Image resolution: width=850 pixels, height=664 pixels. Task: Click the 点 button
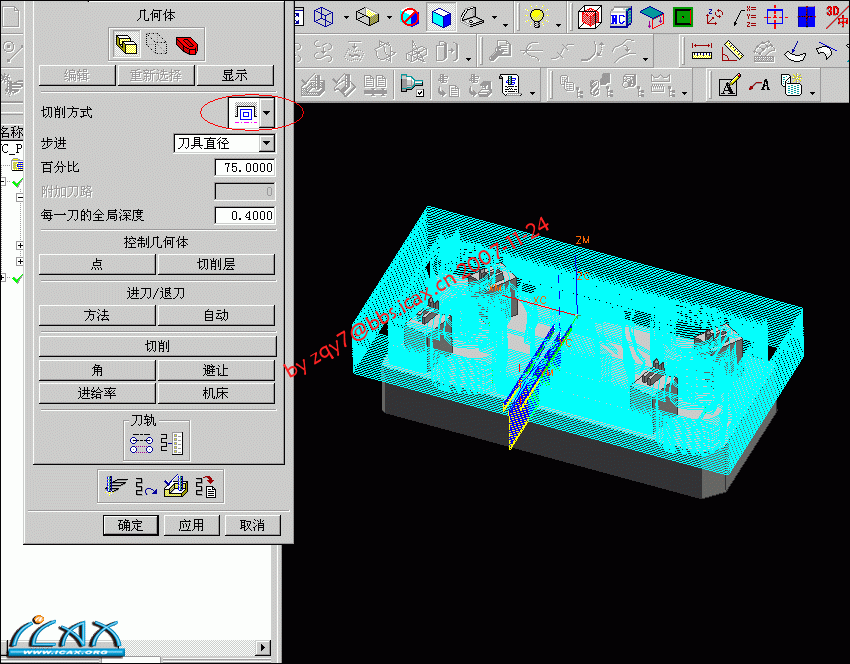click(x=97, y=264)
